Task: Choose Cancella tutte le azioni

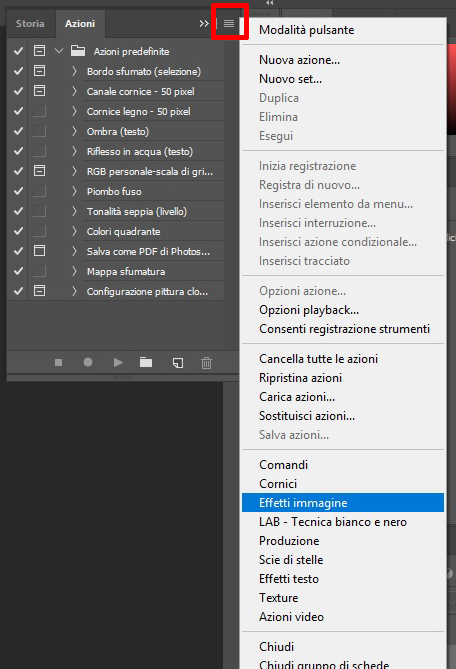Action: click(343, 359)
